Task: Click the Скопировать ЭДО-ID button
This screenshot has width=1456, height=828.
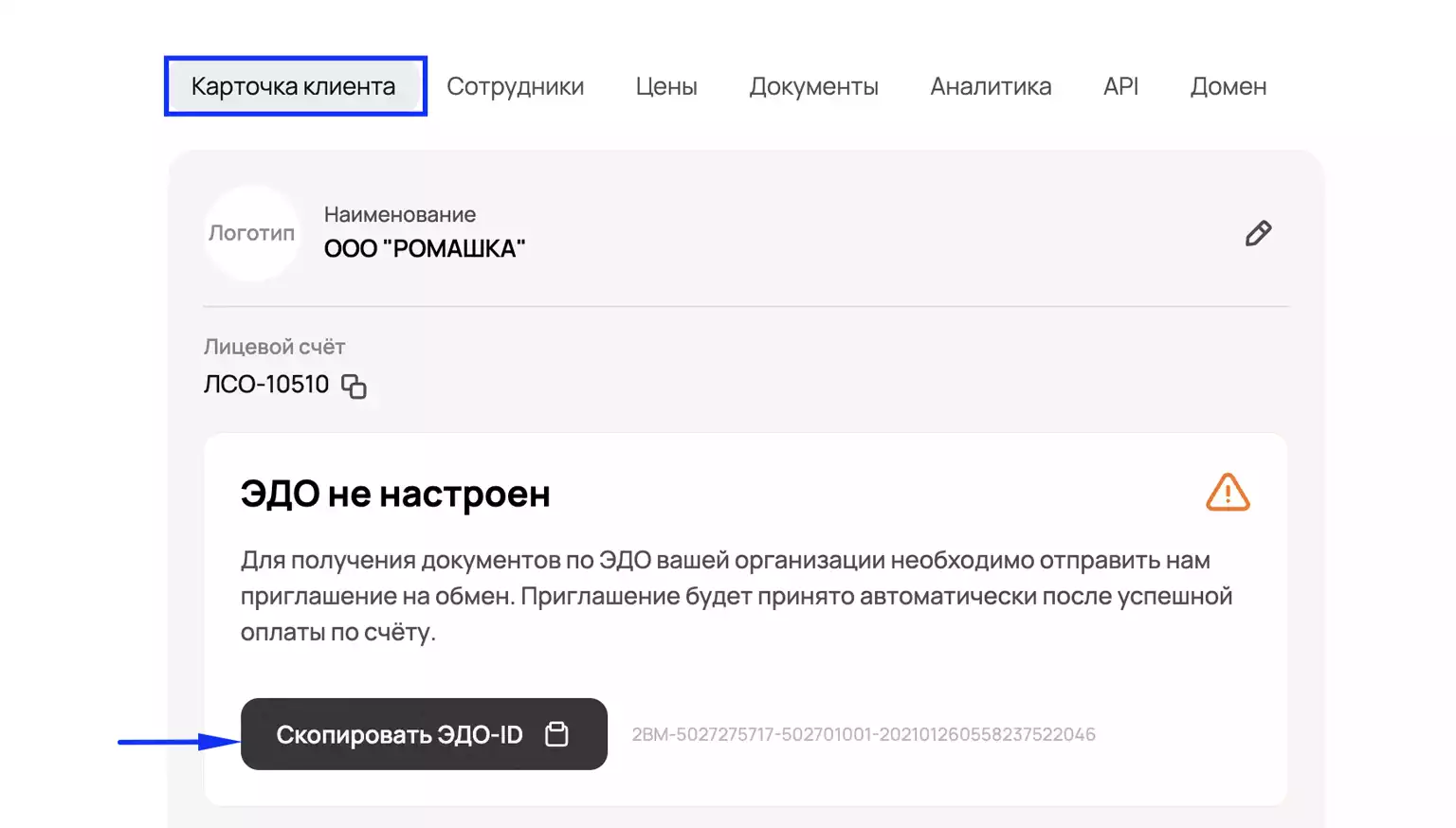Action: (x=424, y=734)
